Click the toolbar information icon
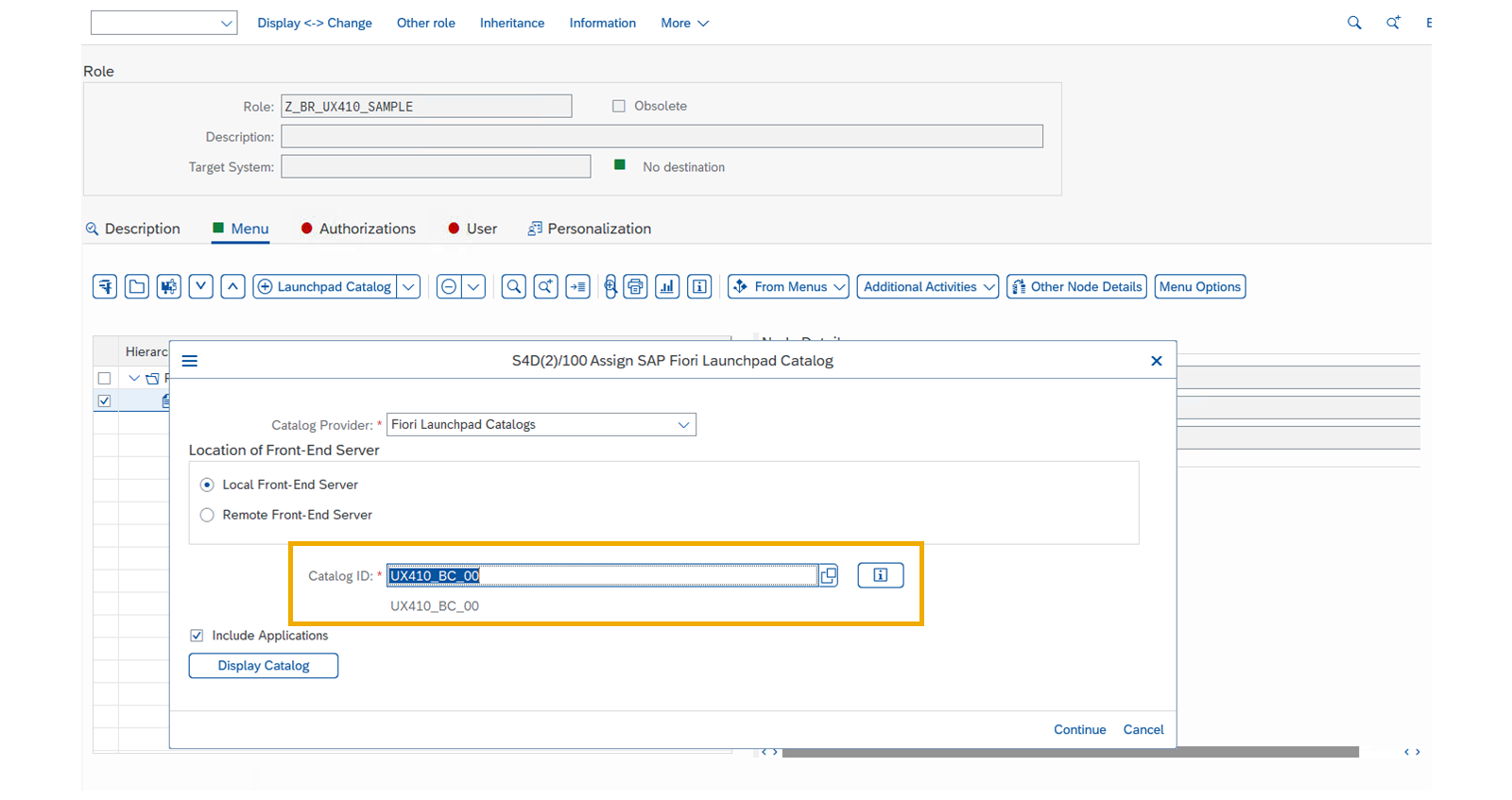 [699, 286]
